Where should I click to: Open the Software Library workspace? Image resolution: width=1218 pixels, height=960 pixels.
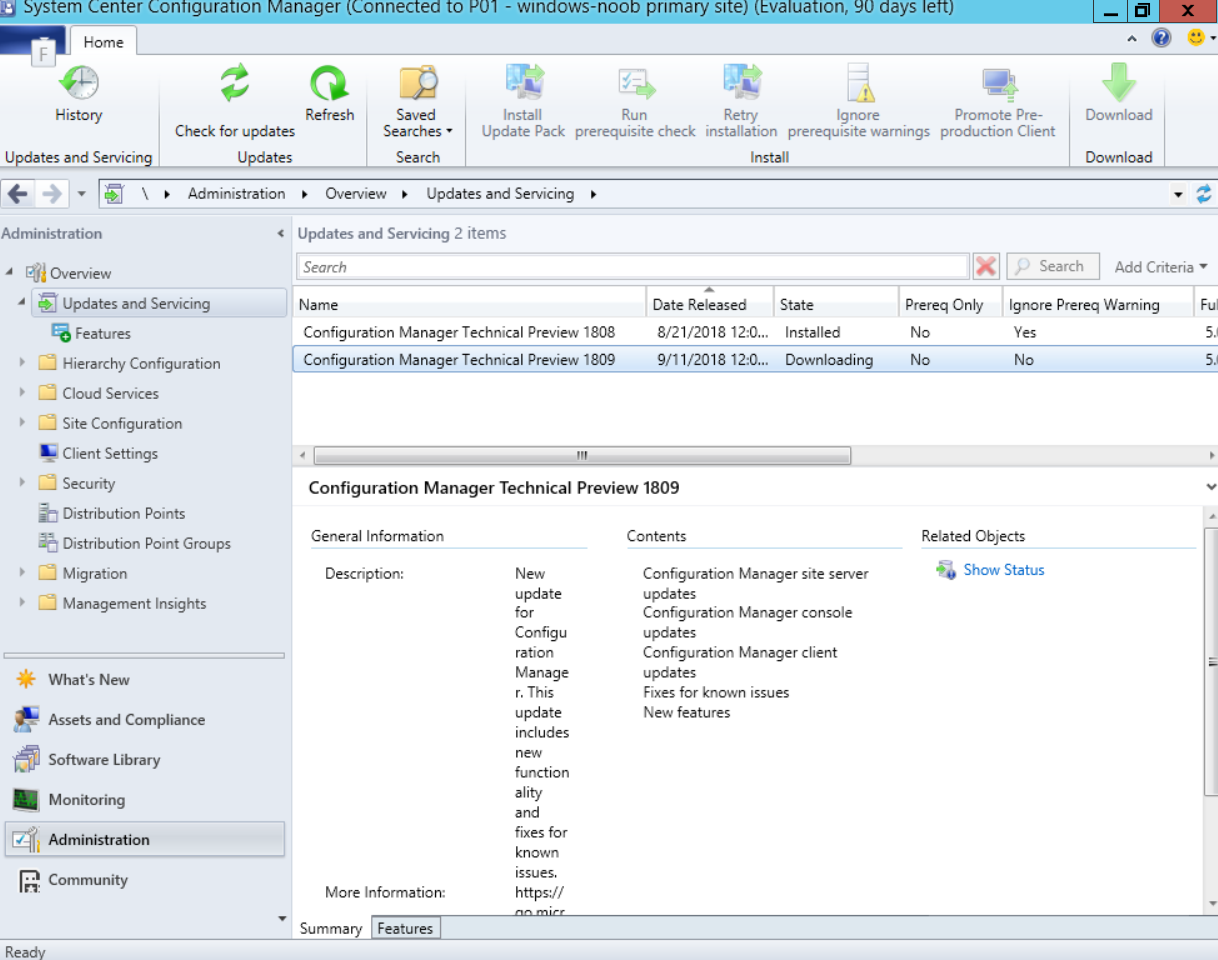click(145, 760)
